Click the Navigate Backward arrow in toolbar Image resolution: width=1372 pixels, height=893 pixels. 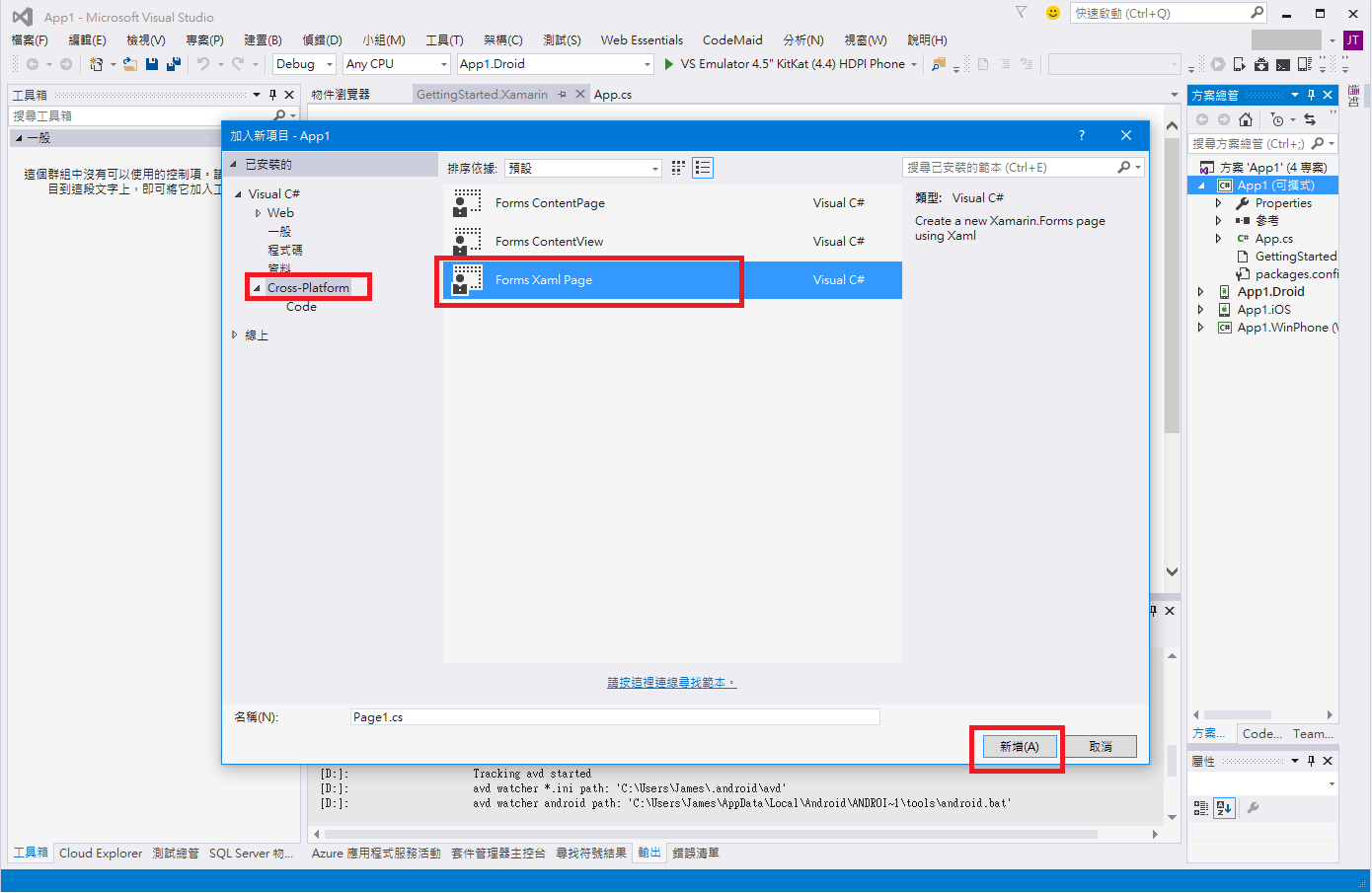[33, 64]
